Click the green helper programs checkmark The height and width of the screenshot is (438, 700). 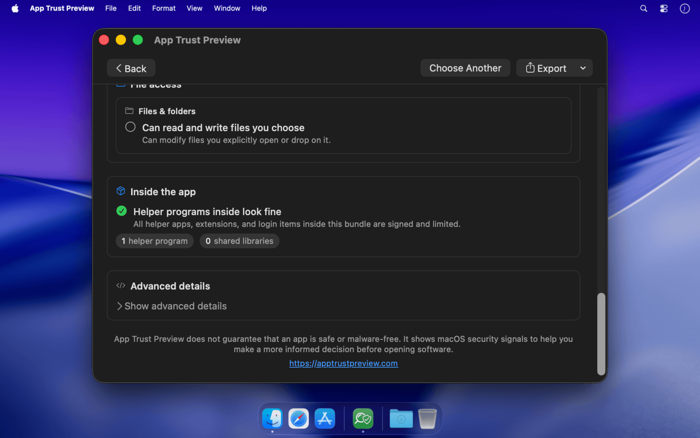coord(121,211)
